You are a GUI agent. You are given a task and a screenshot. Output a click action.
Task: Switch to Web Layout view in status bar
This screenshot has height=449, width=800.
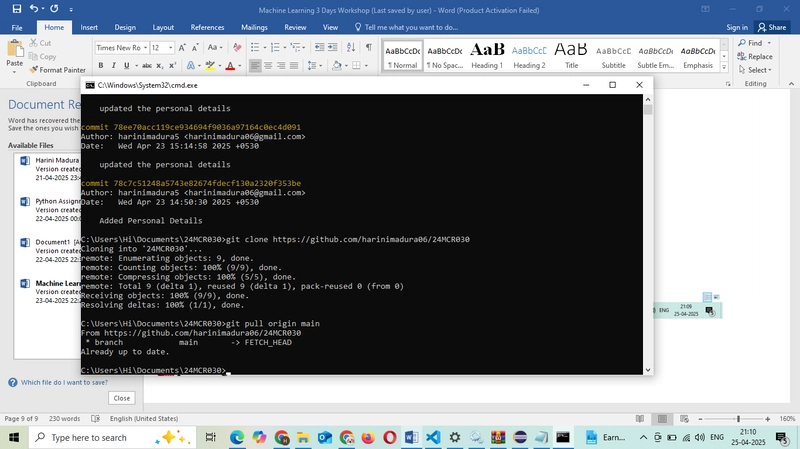685,418
